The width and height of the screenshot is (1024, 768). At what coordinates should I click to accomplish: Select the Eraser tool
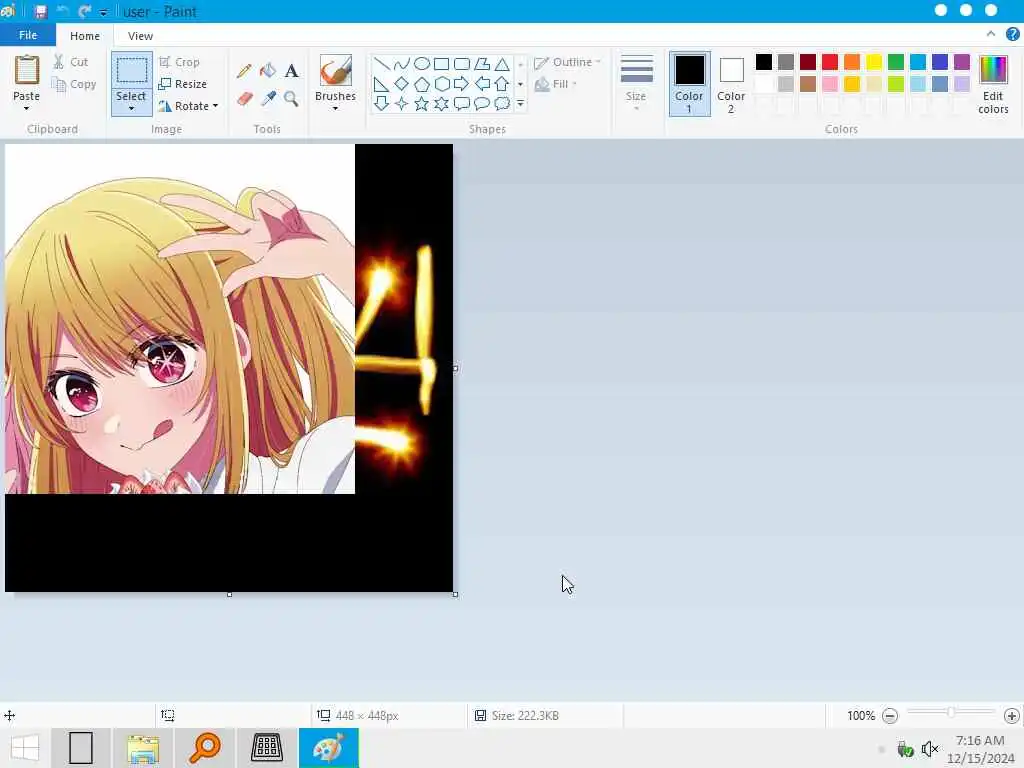pos(244,99)
